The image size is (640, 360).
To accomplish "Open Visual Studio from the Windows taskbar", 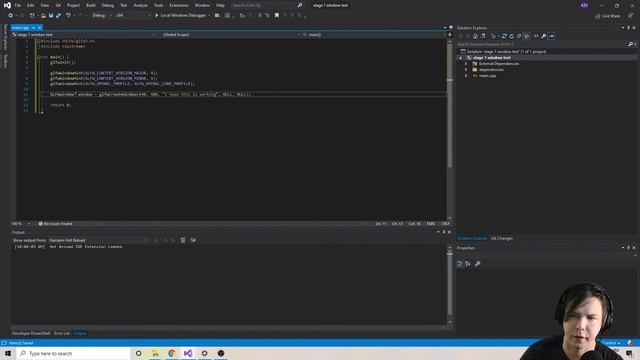I will [188, 353].
